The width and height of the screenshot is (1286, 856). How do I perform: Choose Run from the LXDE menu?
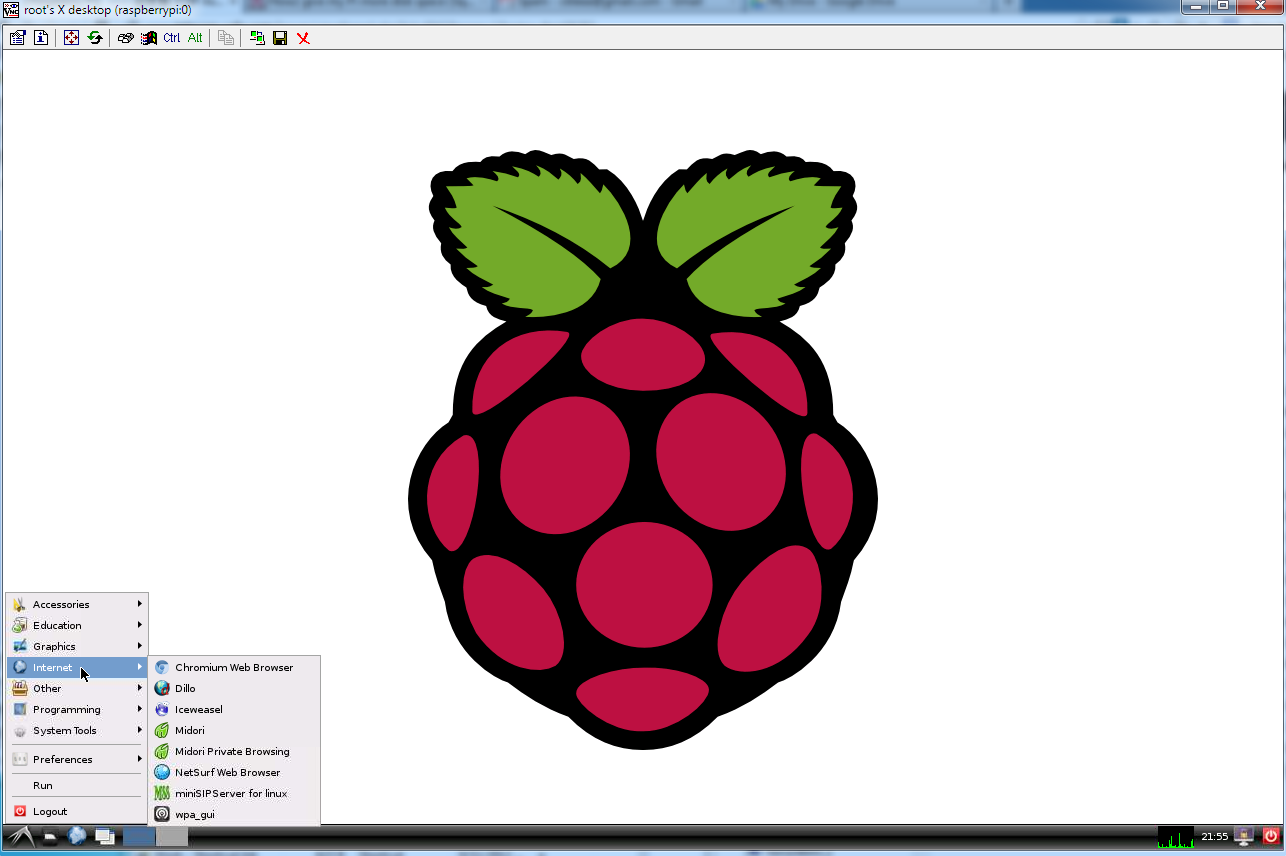[x=77, y=785]
